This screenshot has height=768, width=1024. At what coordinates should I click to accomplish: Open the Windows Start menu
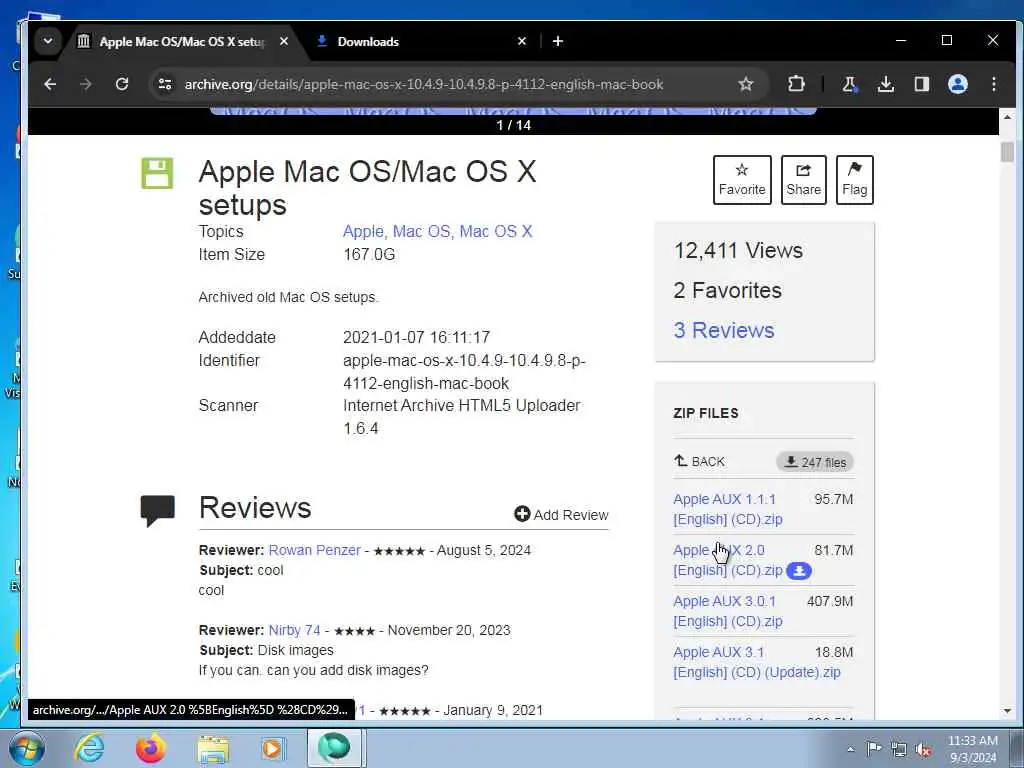coord(27,748)
